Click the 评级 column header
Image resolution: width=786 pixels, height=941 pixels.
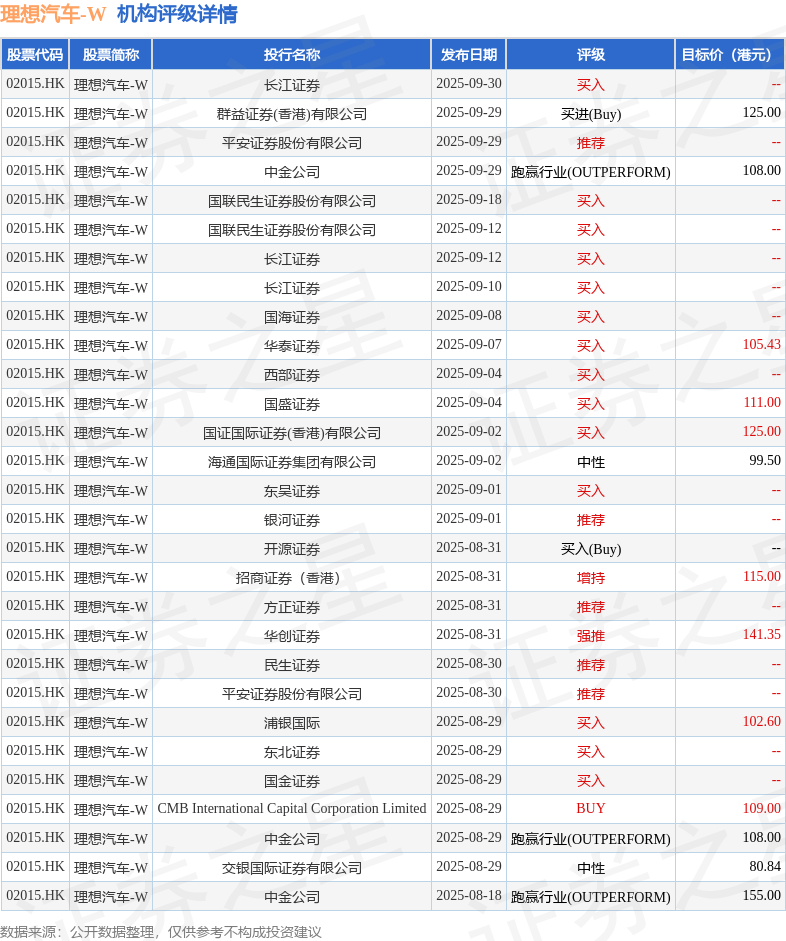point(591,55)
